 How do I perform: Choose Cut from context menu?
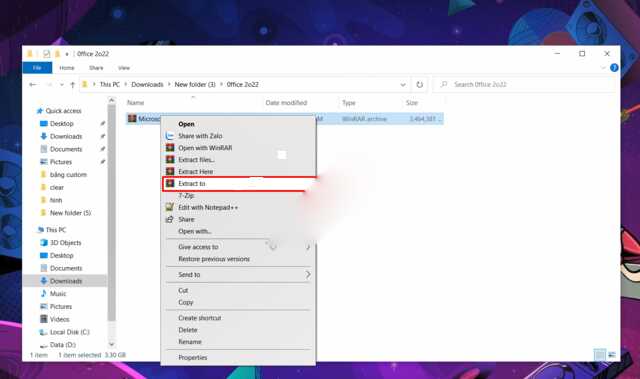point(183,290)
